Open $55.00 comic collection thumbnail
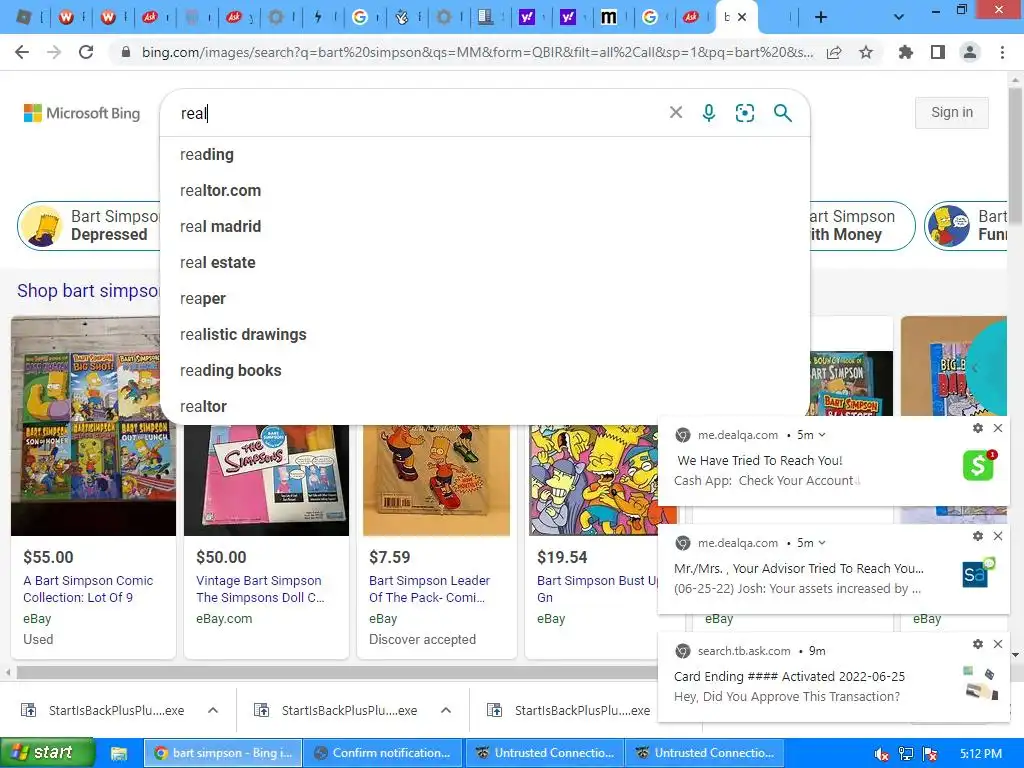 (x=93, y=426)
